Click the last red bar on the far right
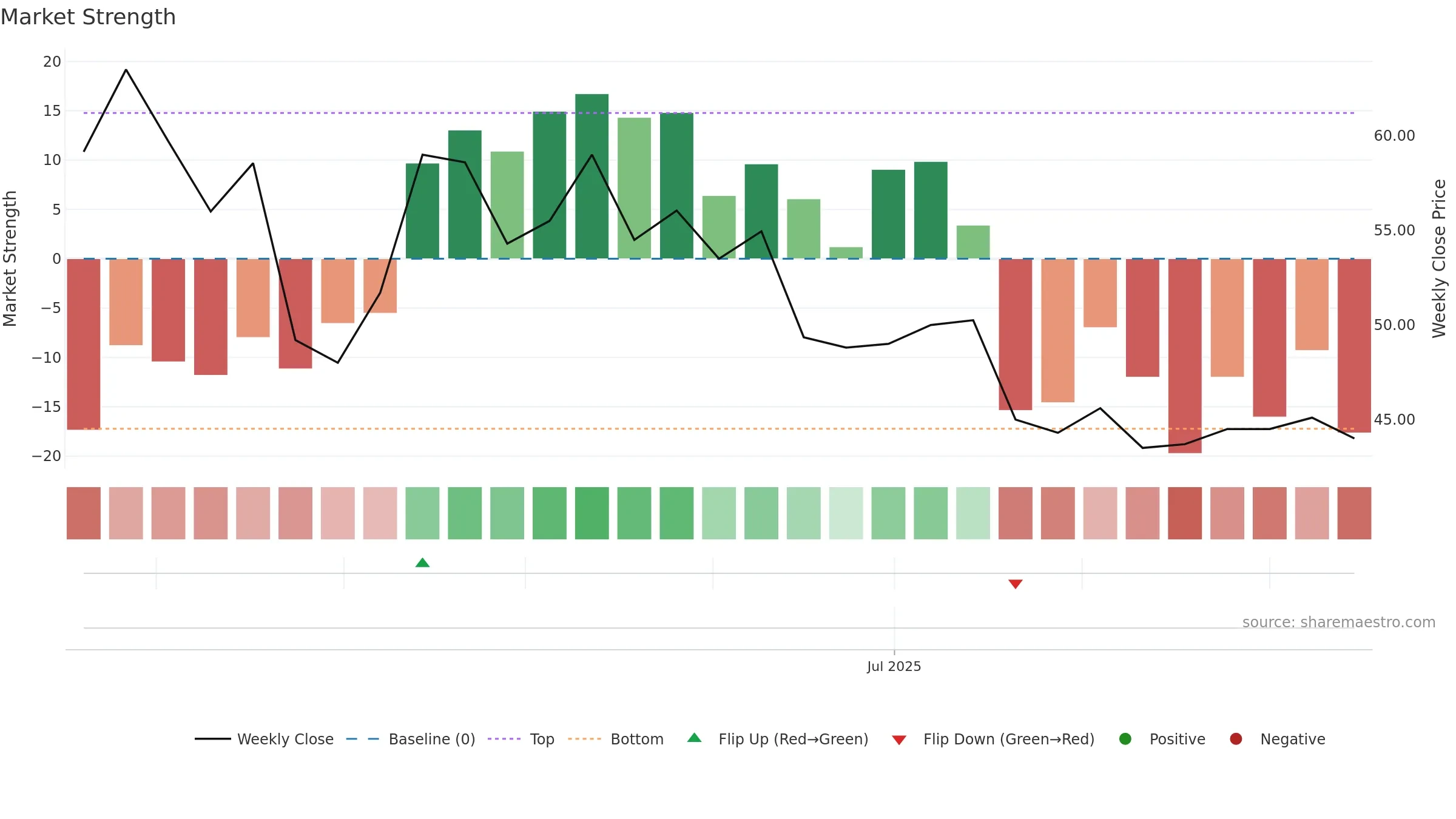 (1354, 346)
